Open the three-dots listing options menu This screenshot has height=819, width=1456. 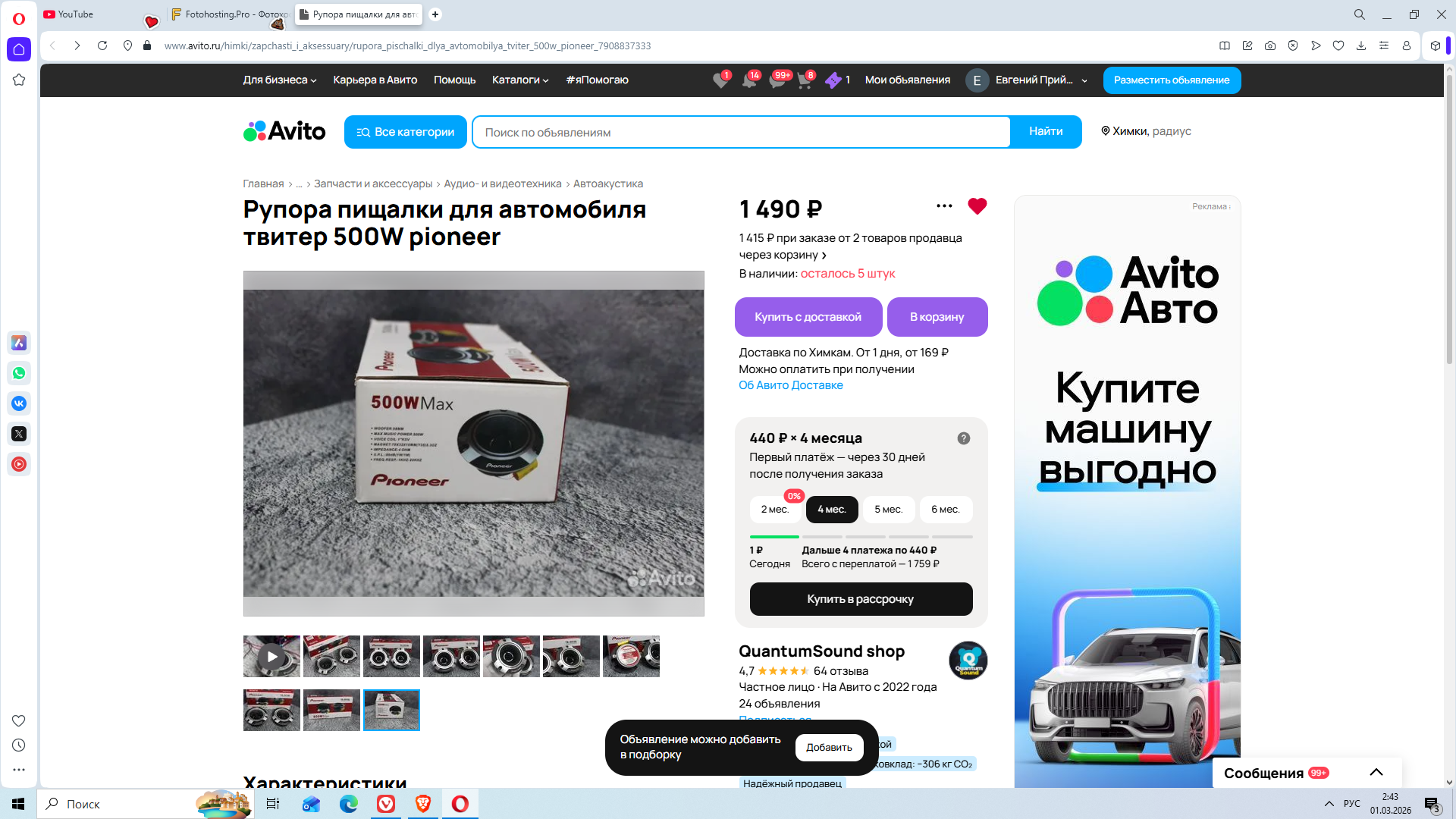pyautogui.click(x=944, y=206)
